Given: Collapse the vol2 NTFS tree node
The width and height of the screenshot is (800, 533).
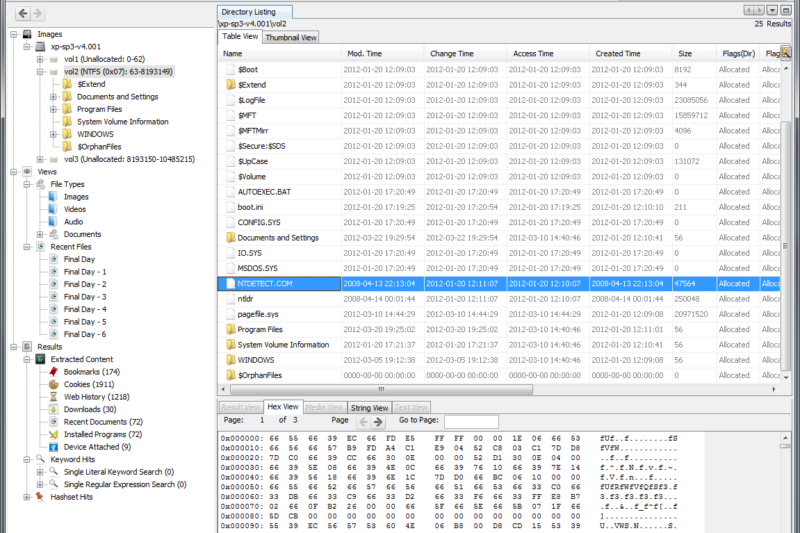Looking at the screenshot, I should [x=40, y=72].
